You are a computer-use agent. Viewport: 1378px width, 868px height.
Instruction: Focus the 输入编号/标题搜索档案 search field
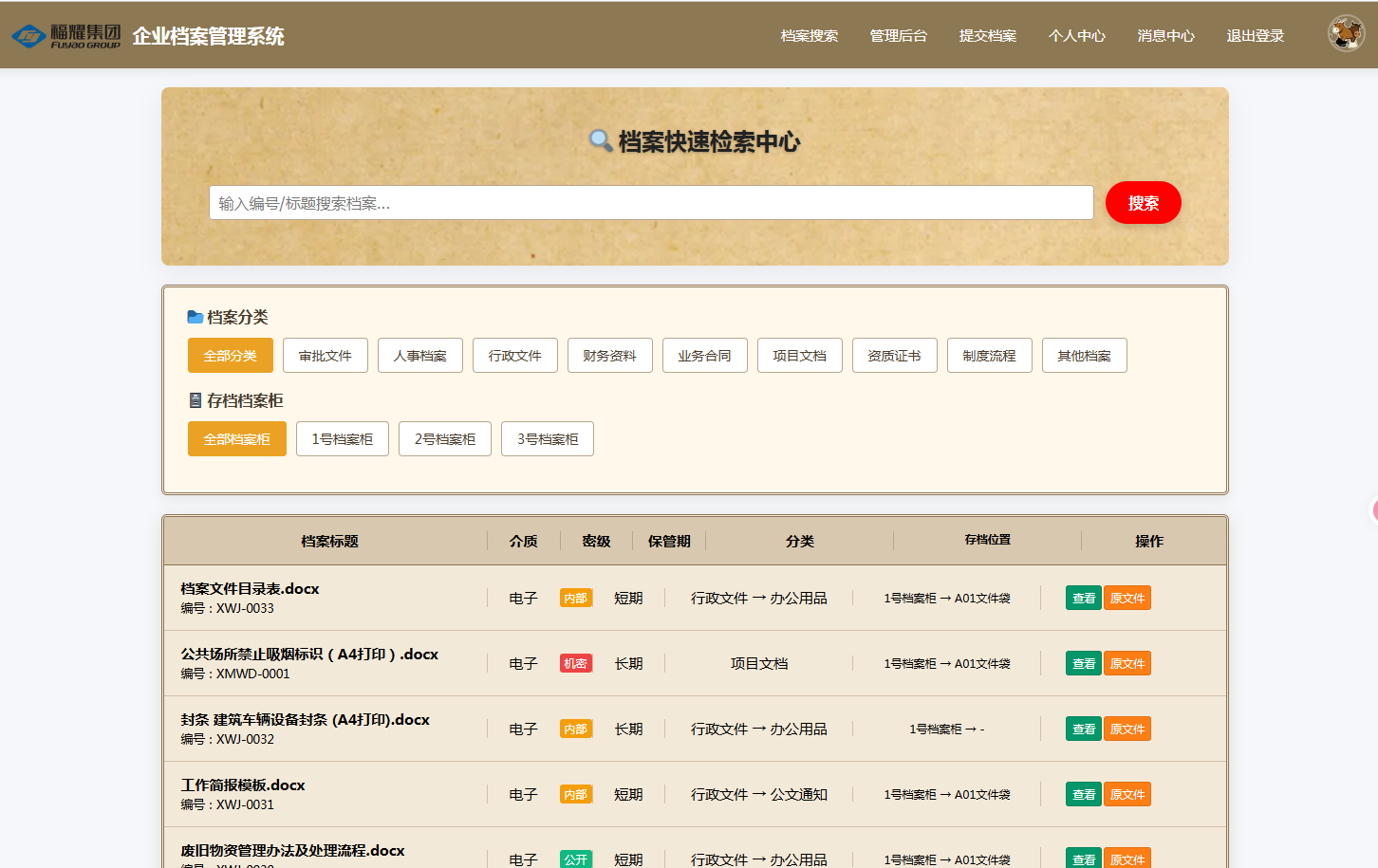point(651,203)
